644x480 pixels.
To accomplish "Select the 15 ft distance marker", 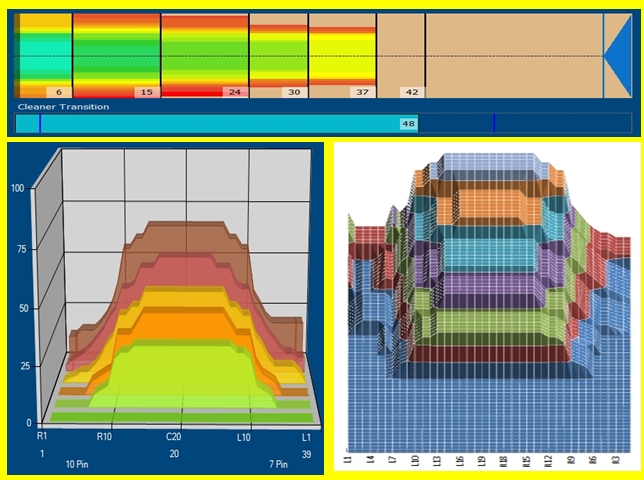I will (145, 91).
